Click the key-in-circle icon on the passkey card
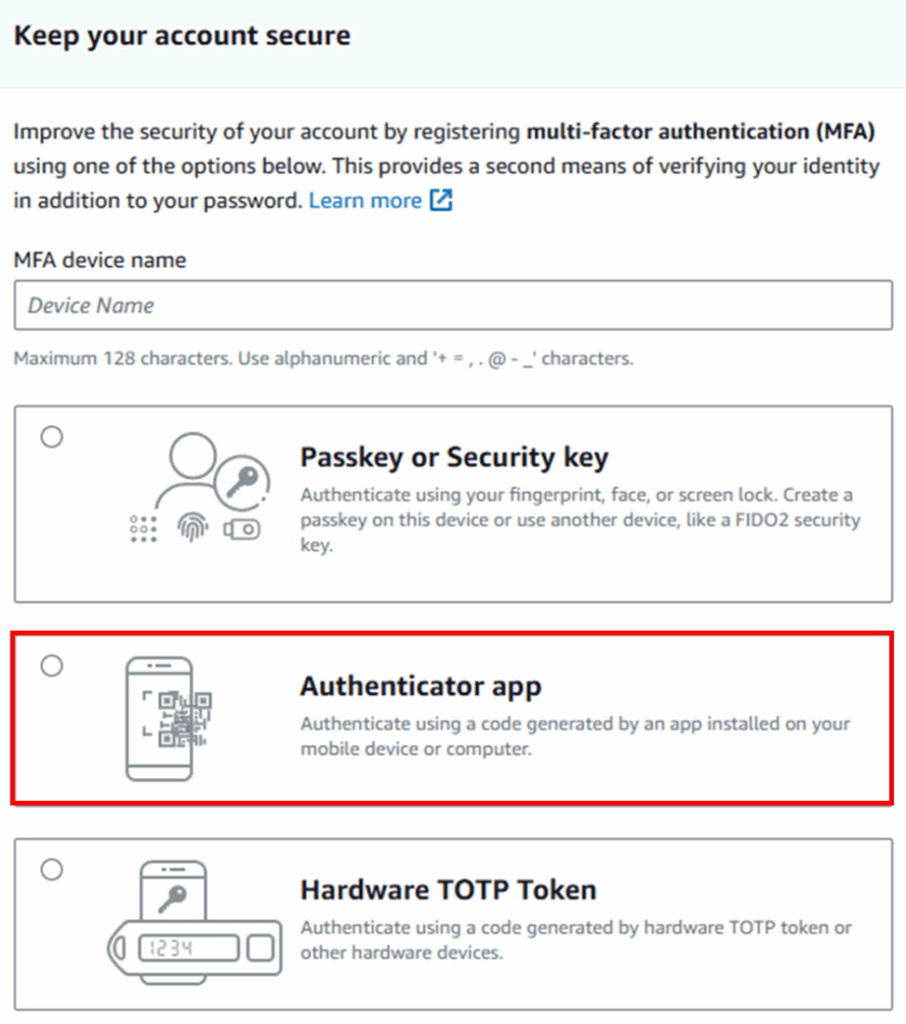The height and width of the screenshot is (1024, 906). 242,483
